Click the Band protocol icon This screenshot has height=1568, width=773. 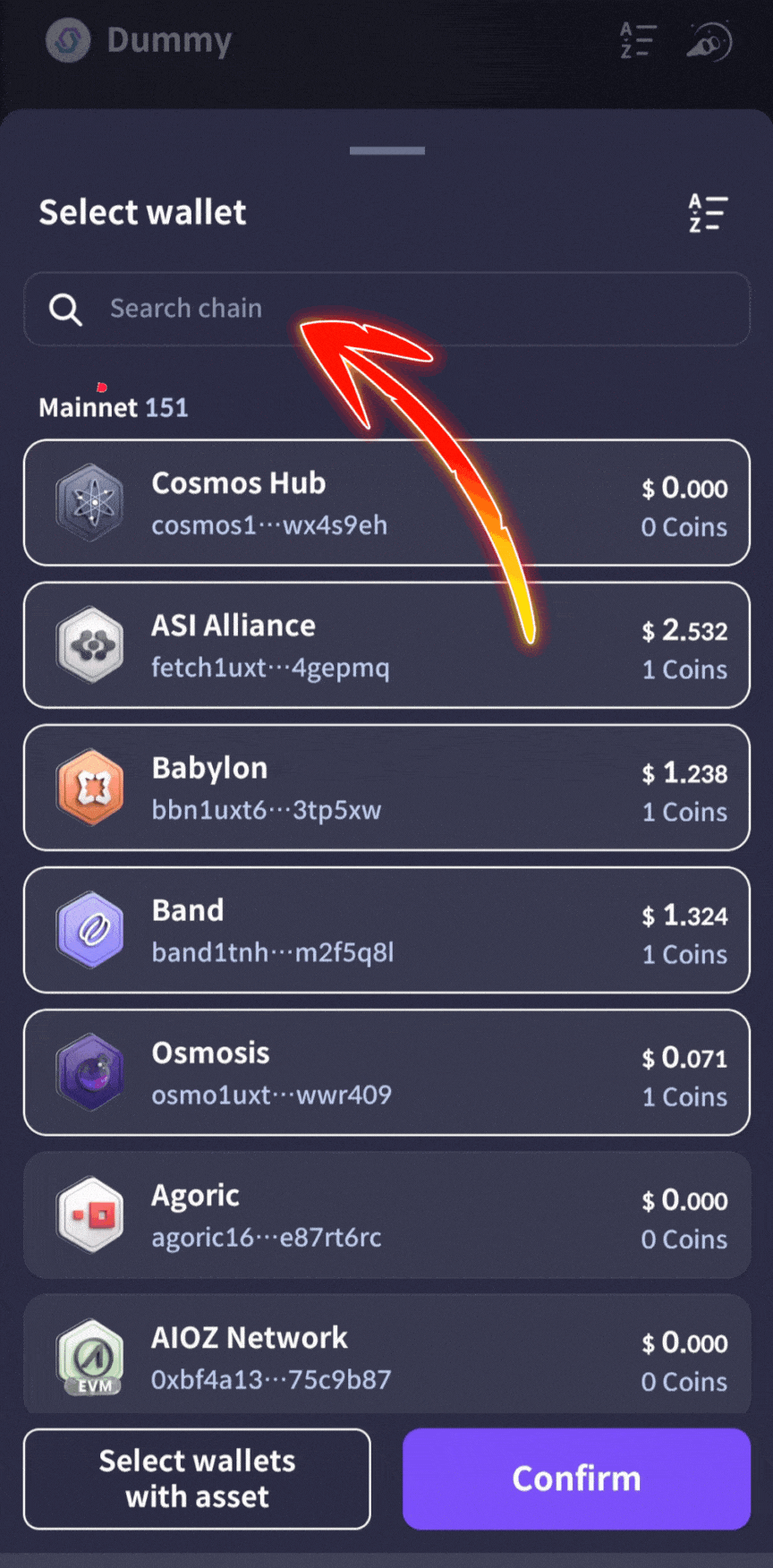click(x=90, y=930)
